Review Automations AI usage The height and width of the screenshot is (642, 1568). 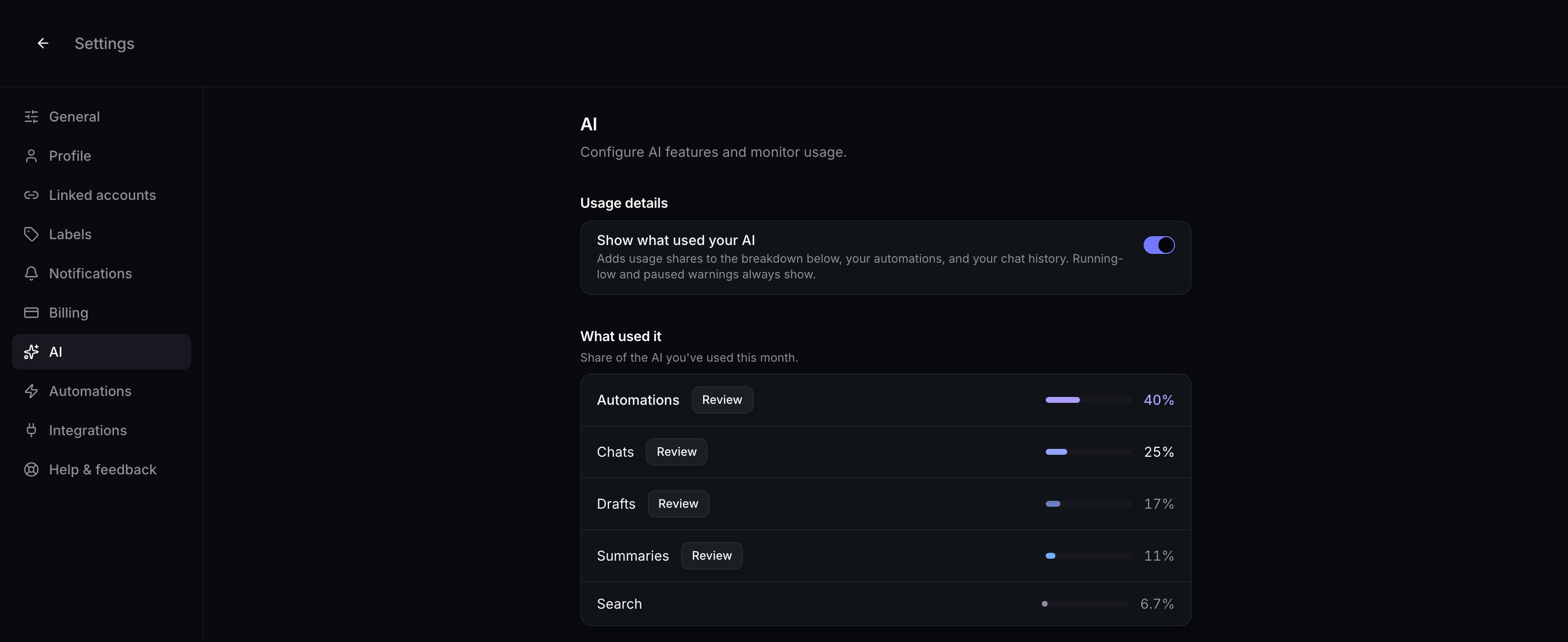pyautogui.click(x=722, y=400)
